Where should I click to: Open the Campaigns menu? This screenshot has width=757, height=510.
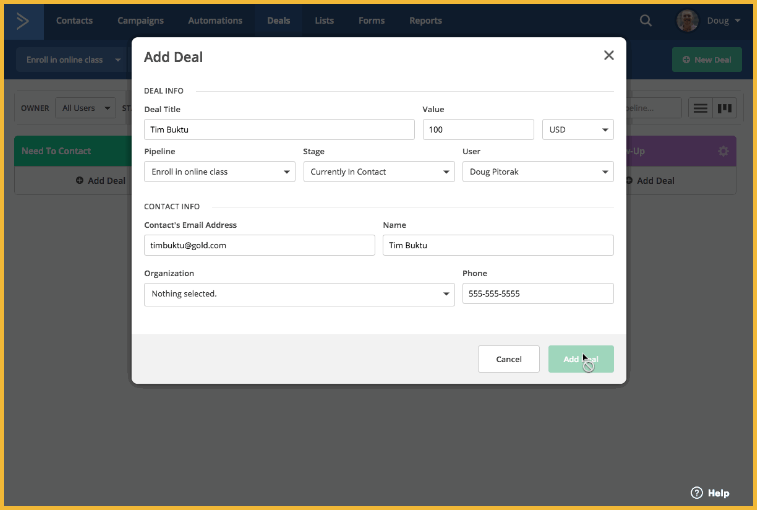point(140,21)
